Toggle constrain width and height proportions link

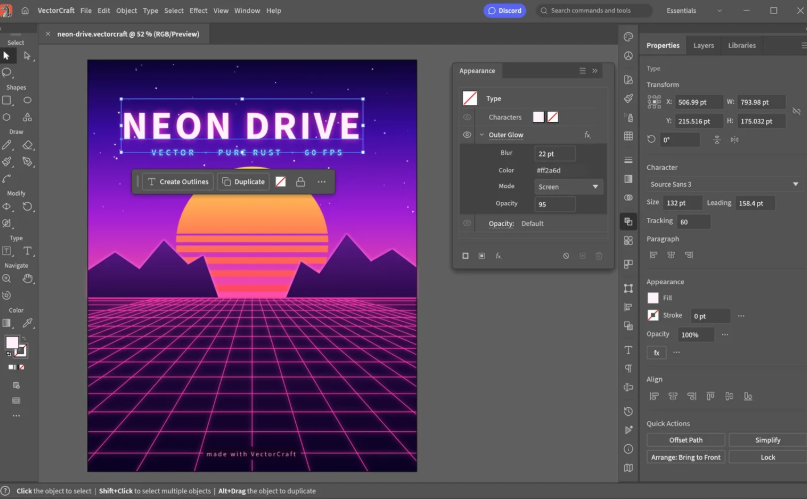coord(796,111)
